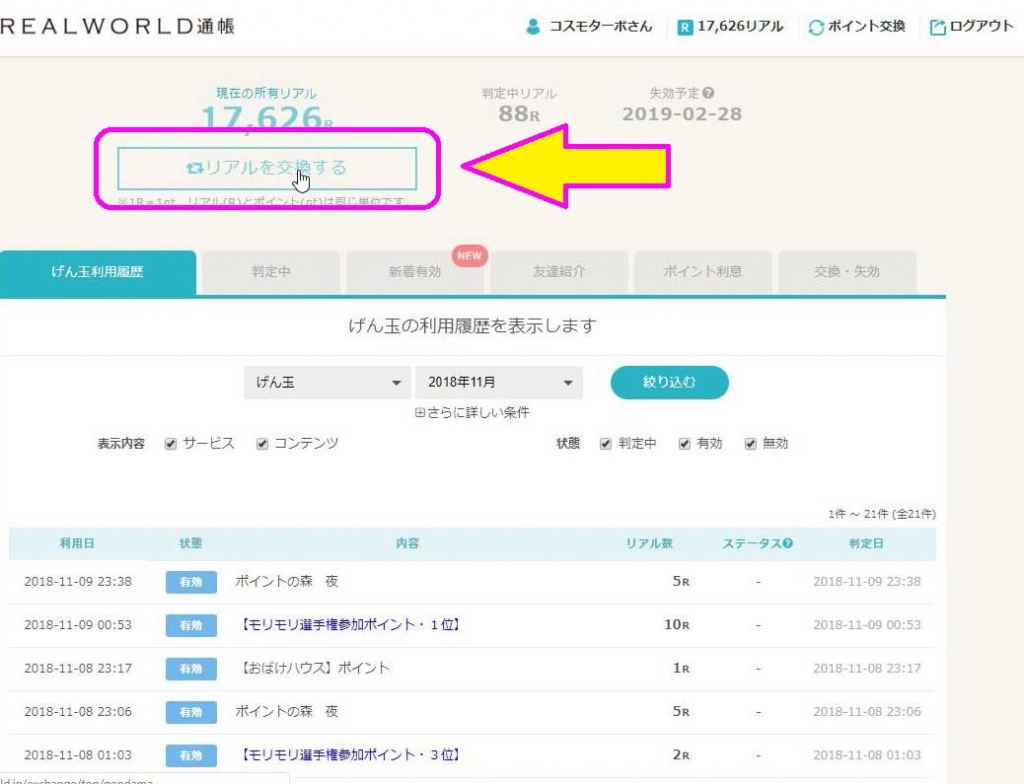This screenshot has width=1024, height=784.
Task: Click the help icon beside ステータス column
Action: point(788,543)
